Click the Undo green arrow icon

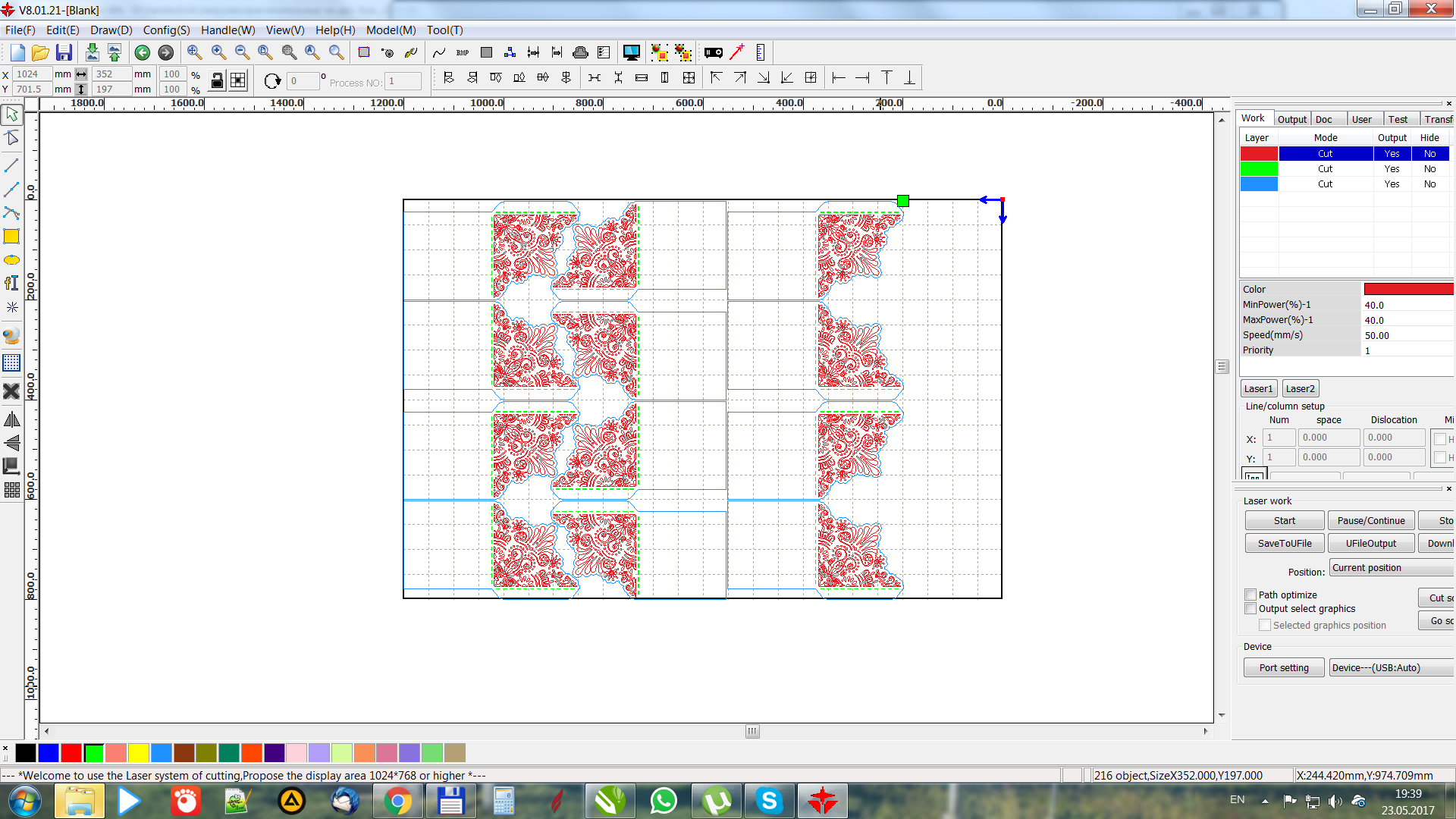click(x=142, y=52)
